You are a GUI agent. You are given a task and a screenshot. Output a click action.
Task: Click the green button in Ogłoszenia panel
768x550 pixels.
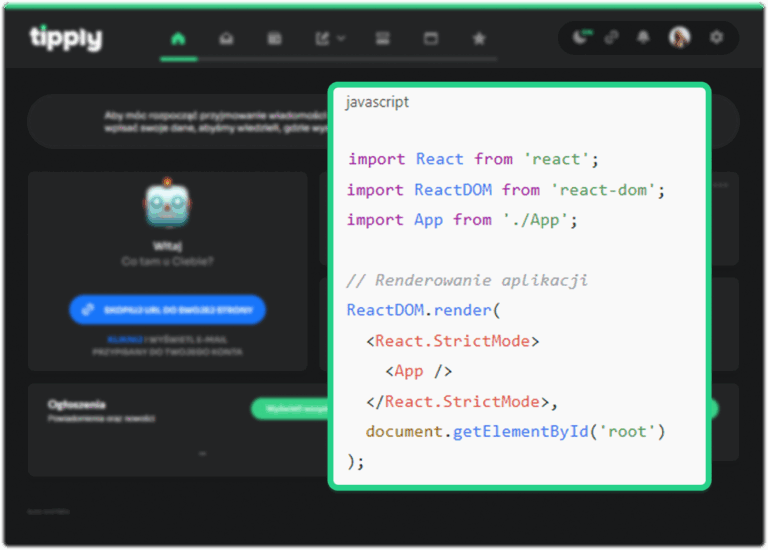tap(291, 408)
